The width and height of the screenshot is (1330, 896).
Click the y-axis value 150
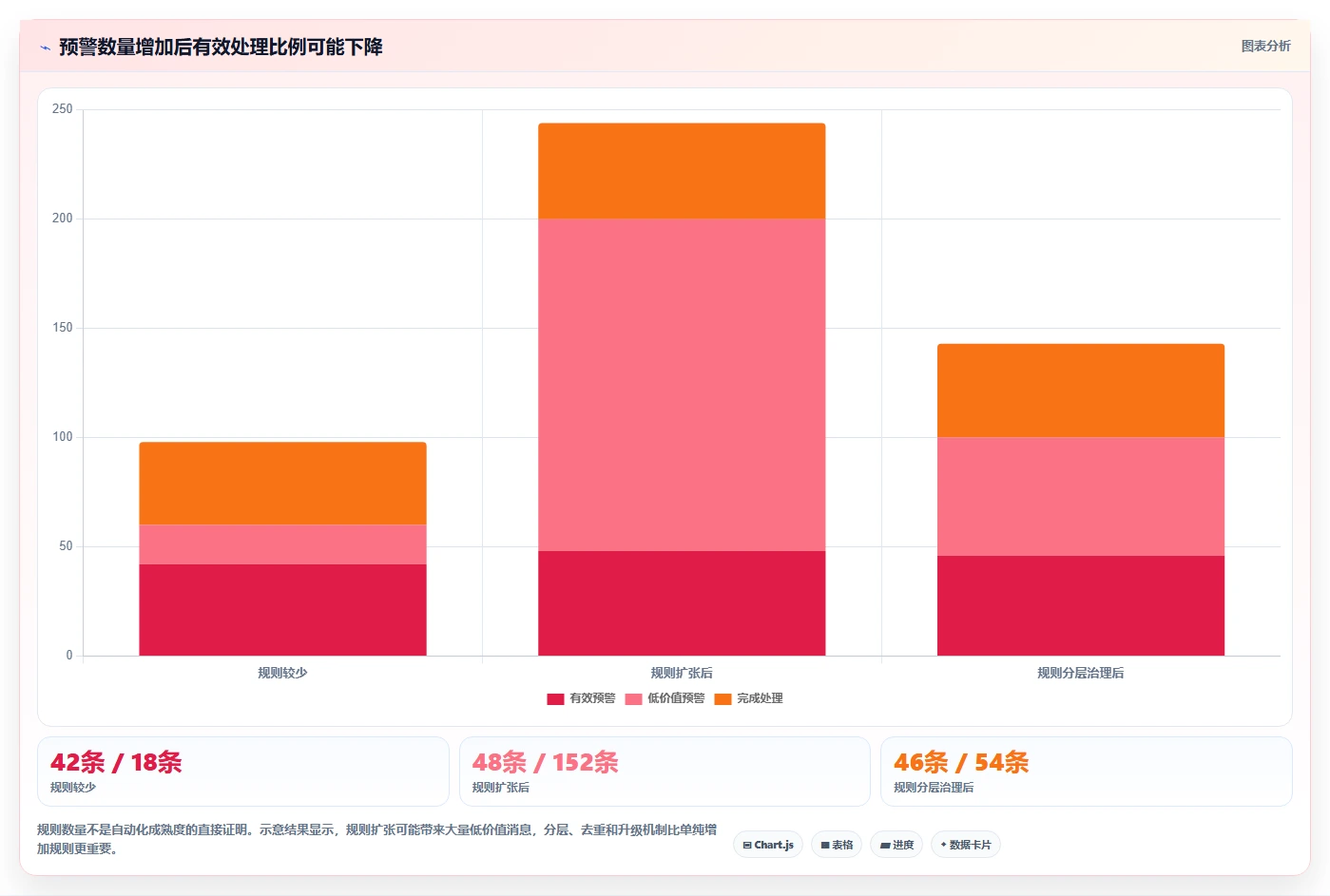(x=63, y=328)
